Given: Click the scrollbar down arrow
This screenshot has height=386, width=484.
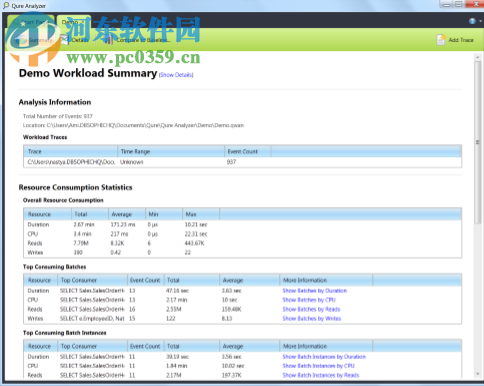Looking at the screenshot, I should [x=477, y=374].
